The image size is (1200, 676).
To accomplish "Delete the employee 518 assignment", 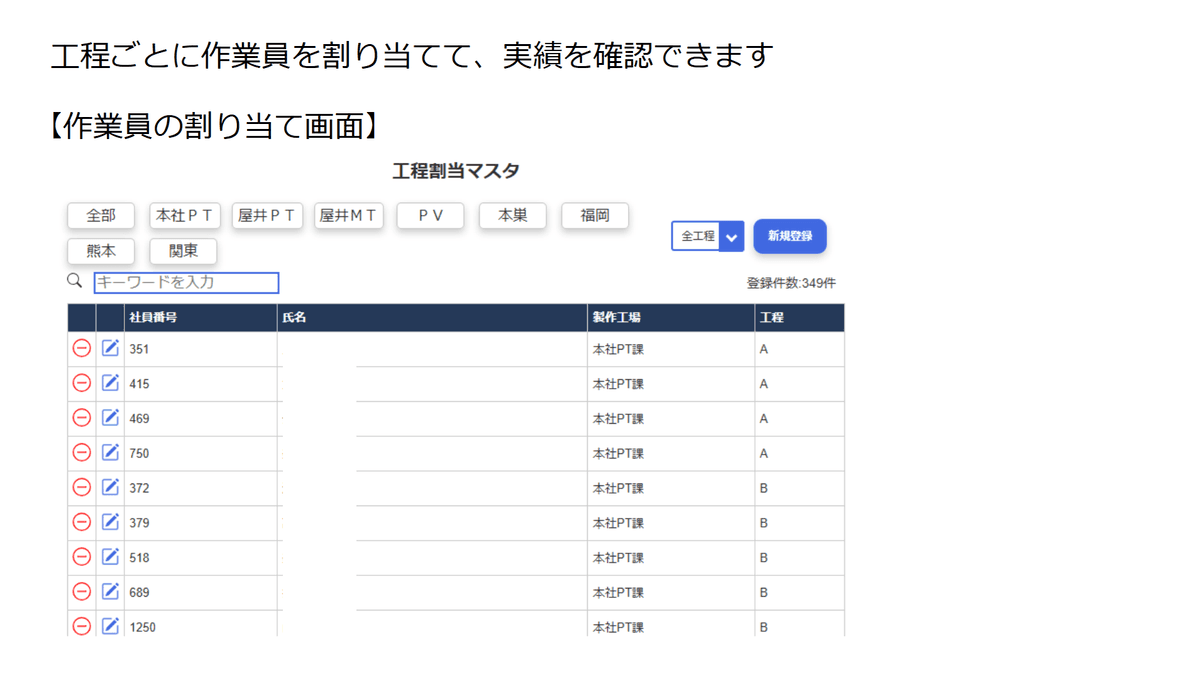I will [x=82, y=557].
